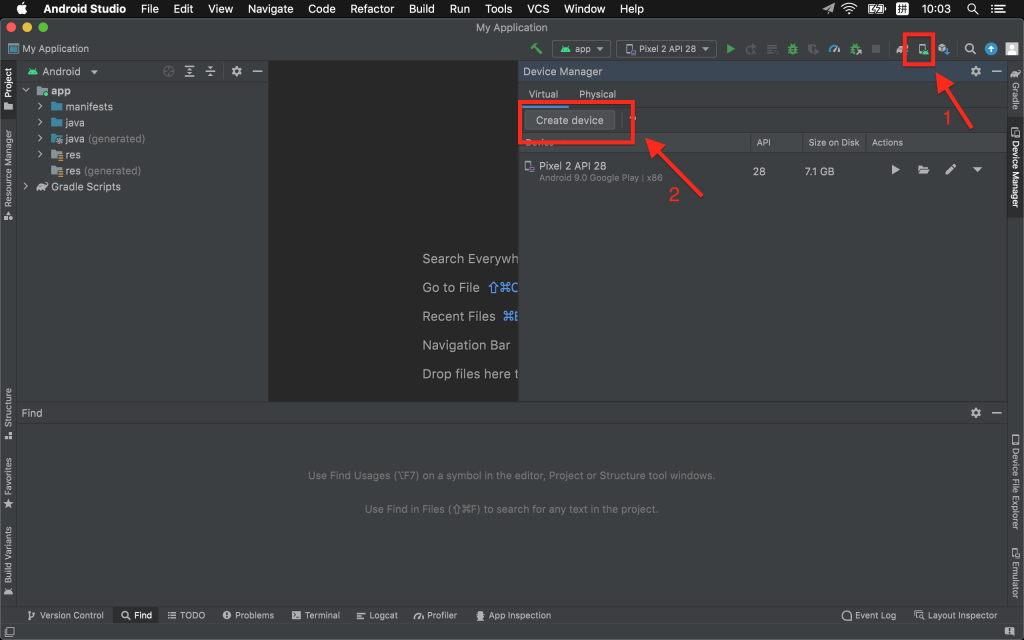Expand the Gradle Scripts node

[x=26, y=186]
